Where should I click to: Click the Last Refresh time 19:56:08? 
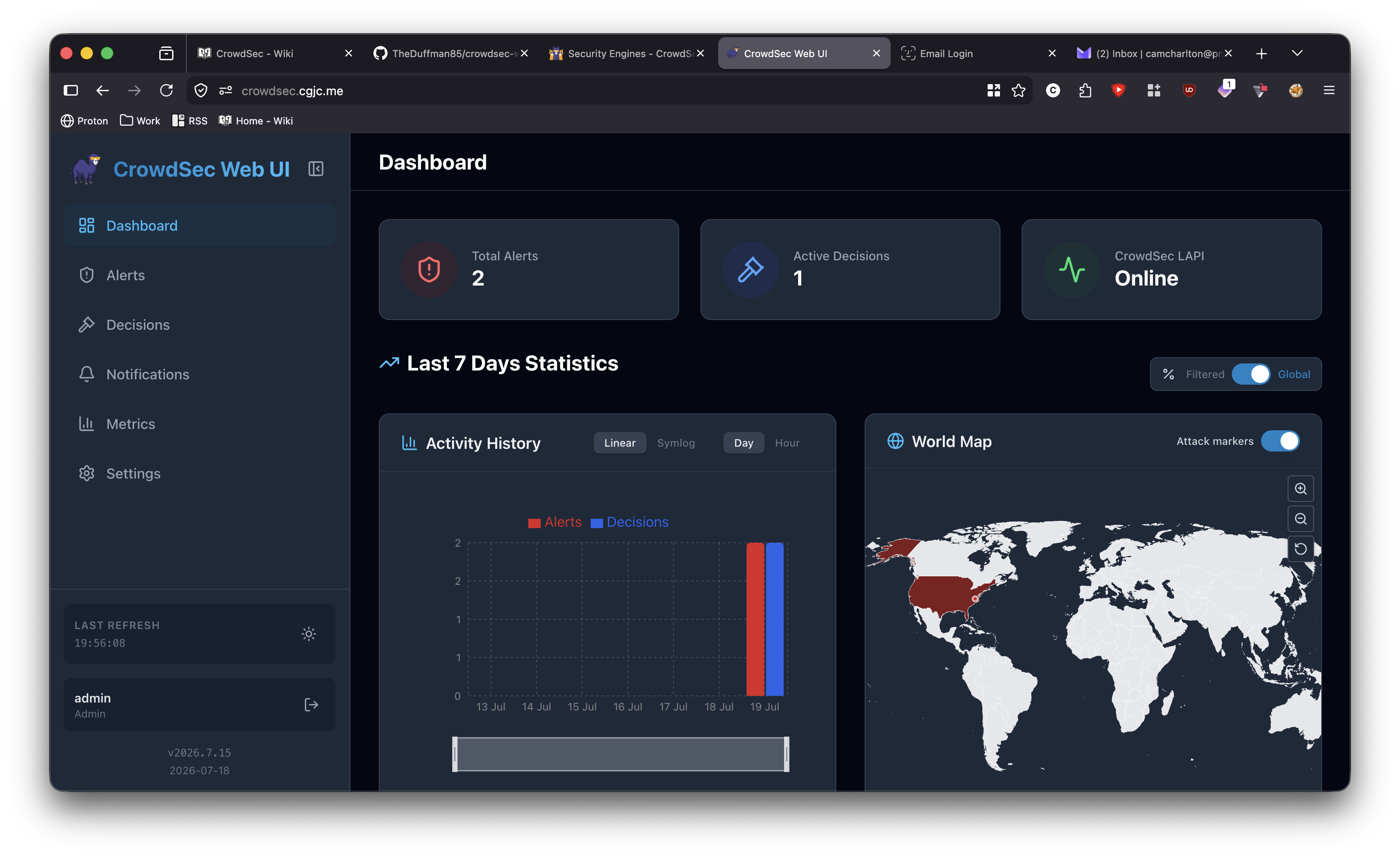coord(100,643)
